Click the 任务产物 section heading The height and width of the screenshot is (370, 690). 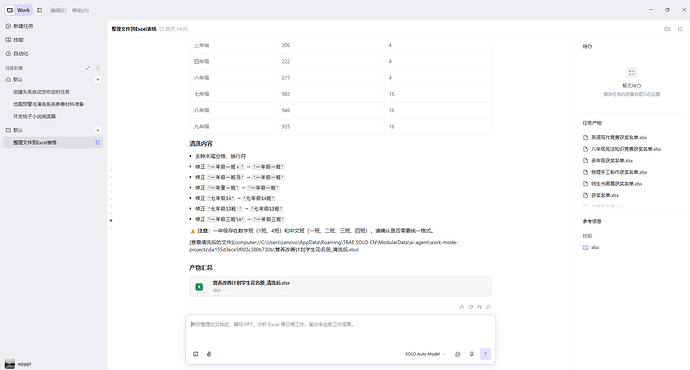[x=592, y=123]
